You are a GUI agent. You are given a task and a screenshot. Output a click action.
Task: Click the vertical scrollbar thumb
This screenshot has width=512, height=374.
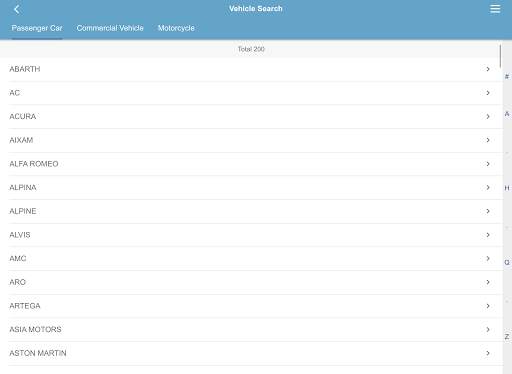[x=500, y=56]
